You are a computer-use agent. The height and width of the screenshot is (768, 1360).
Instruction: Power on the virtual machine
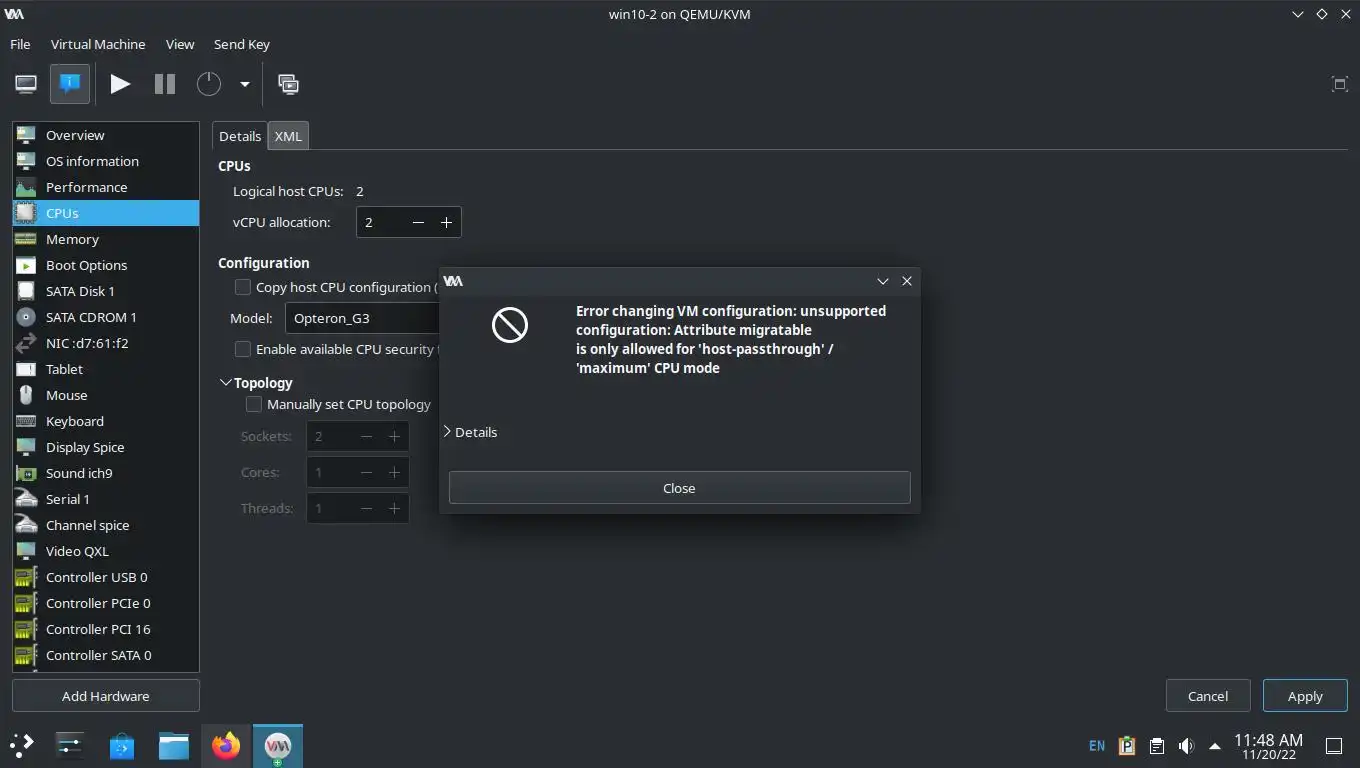pyautogui.click(x=120, y=84)
